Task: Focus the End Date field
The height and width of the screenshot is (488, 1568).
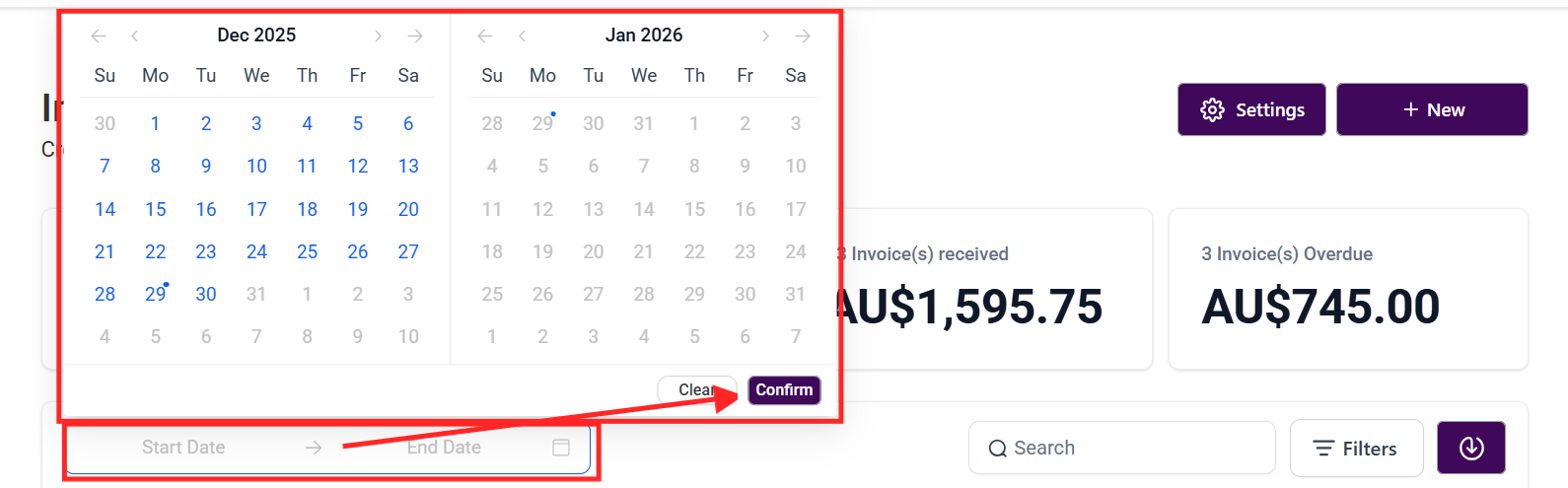Action: (444, 448)
